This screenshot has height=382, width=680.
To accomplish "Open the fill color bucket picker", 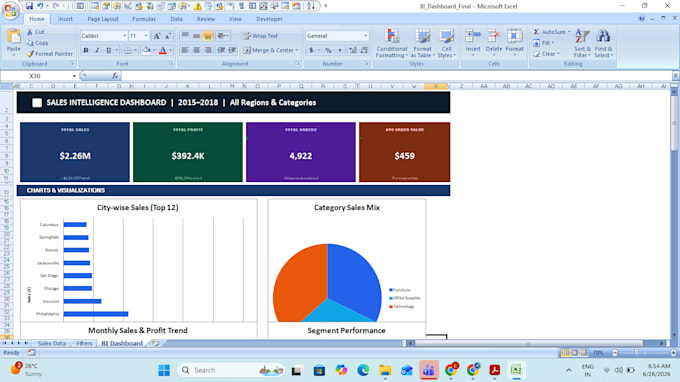I will (x=147, y=50).
